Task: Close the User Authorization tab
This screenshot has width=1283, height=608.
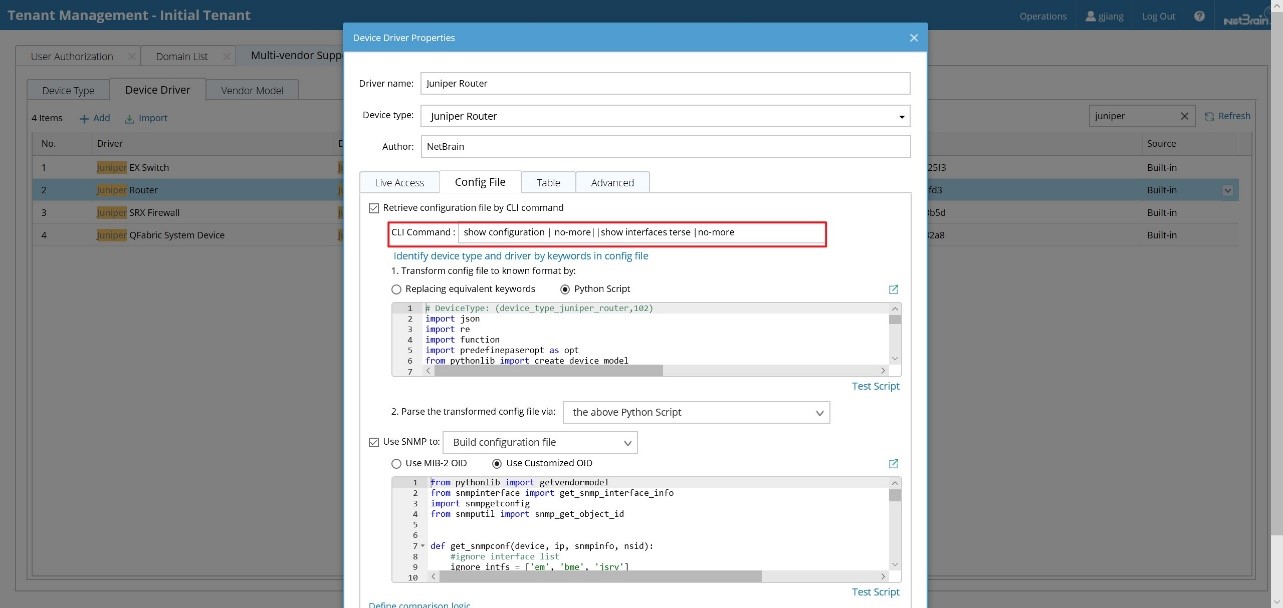Action: point(131,56)
